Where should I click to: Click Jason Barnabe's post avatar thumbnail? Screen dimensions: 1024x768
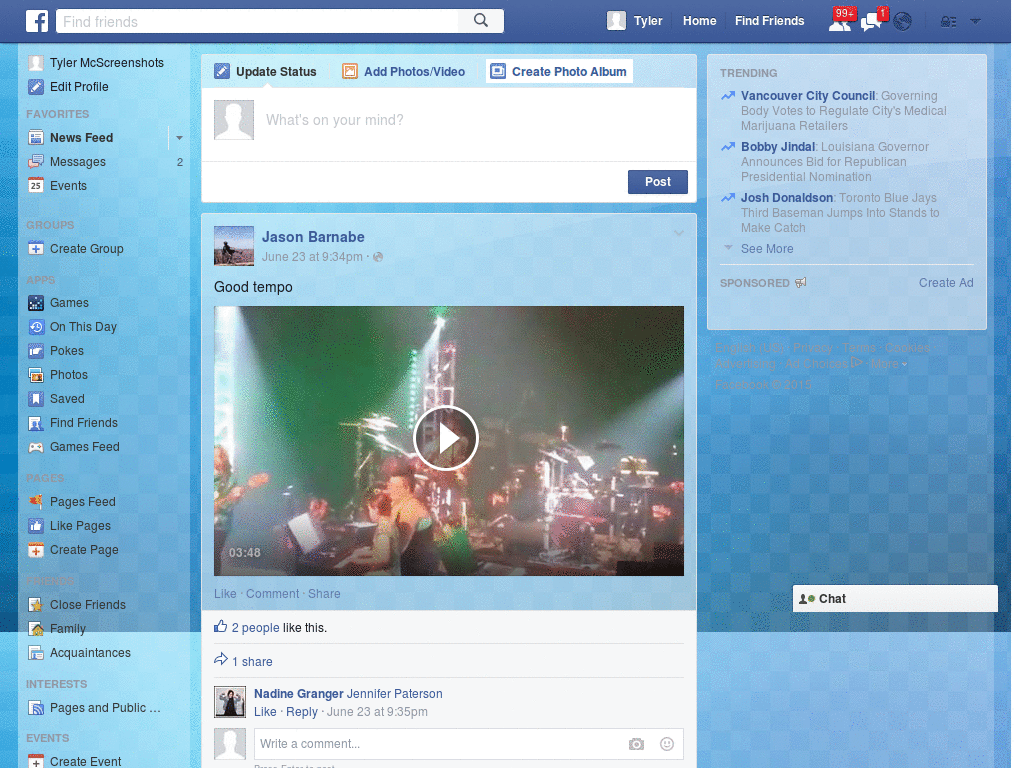coord(234,246)
